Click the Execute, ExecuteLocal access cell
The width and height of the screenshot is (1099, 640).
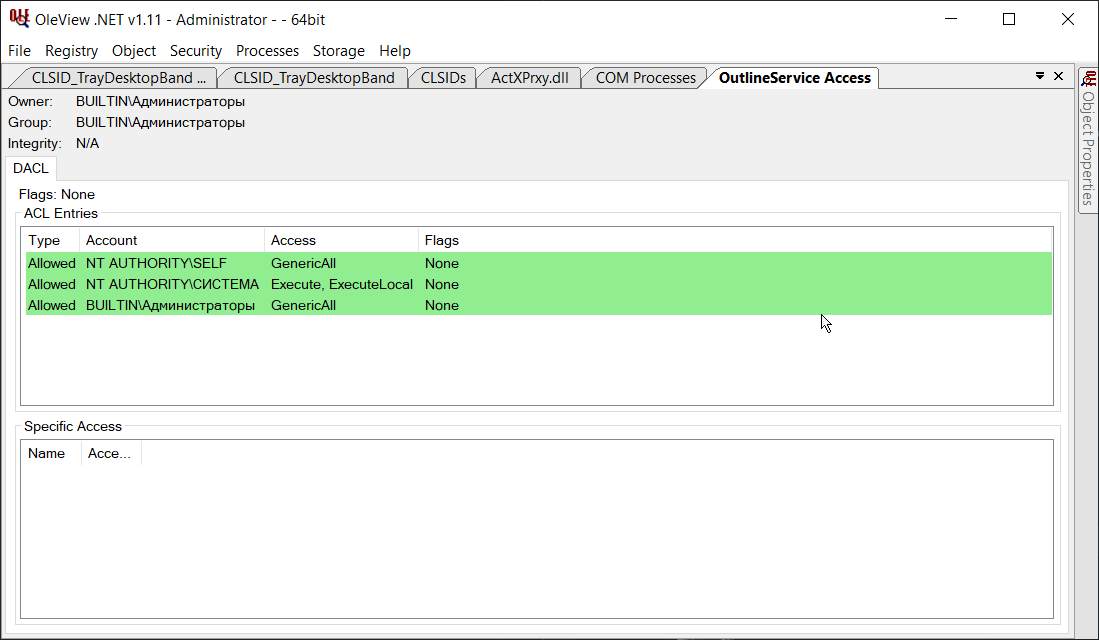pos(341,284)
